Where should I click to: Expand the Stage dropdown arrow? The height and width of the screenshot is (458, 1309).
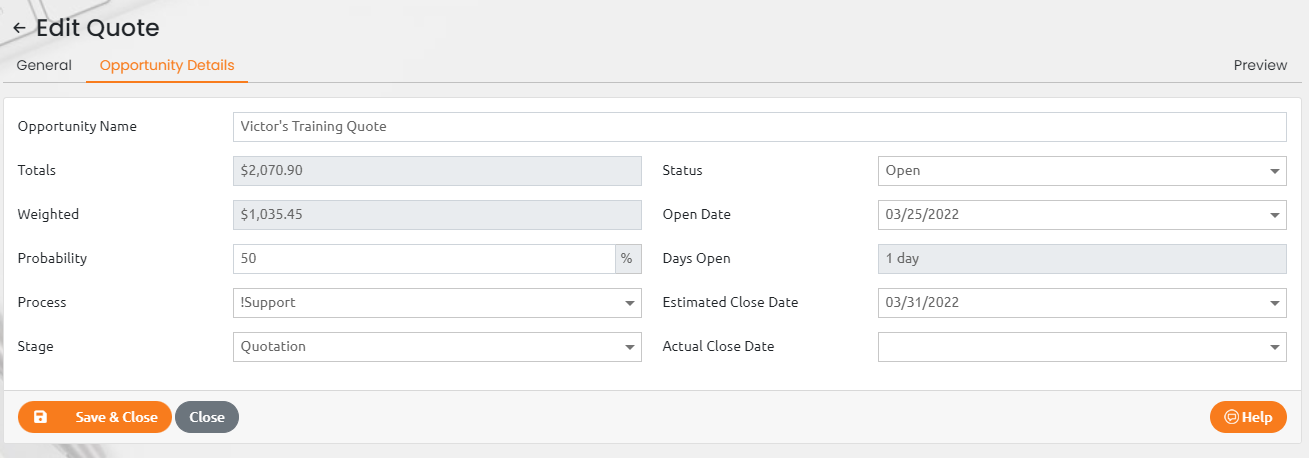pos(630,347)
